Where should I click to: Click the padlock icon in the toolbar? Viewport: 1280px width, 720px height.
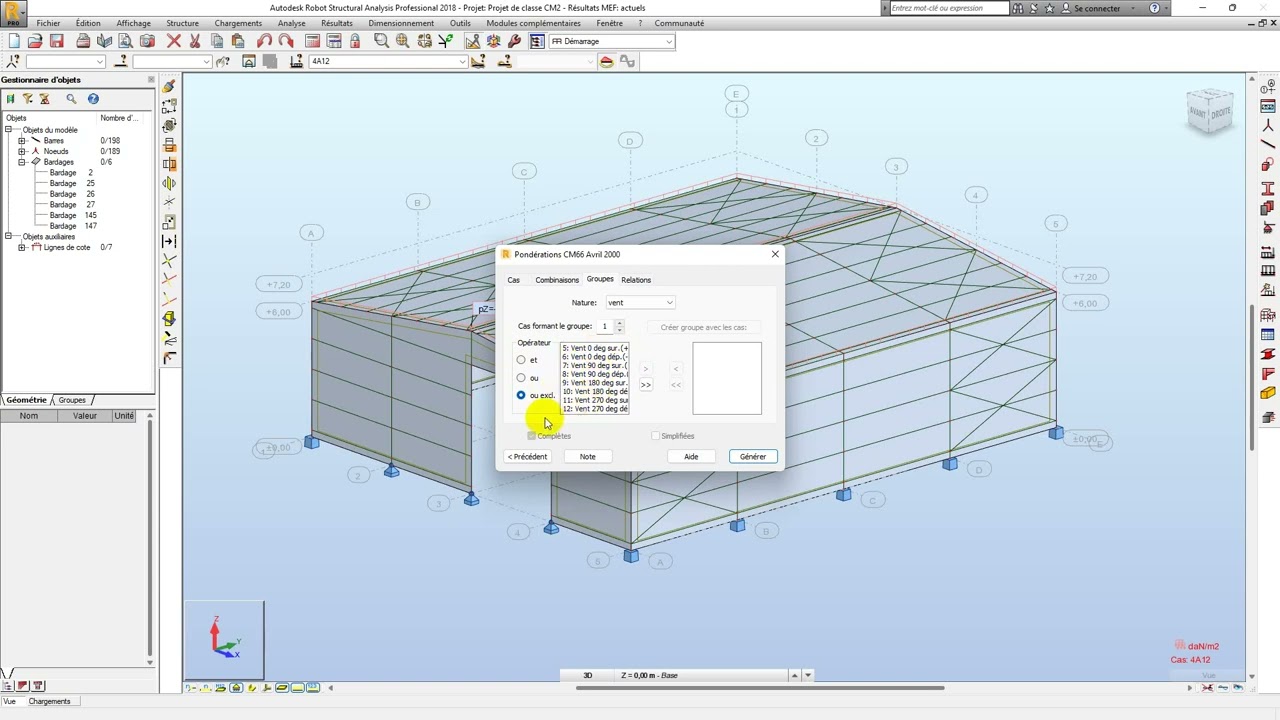click(x=355, y=41)
